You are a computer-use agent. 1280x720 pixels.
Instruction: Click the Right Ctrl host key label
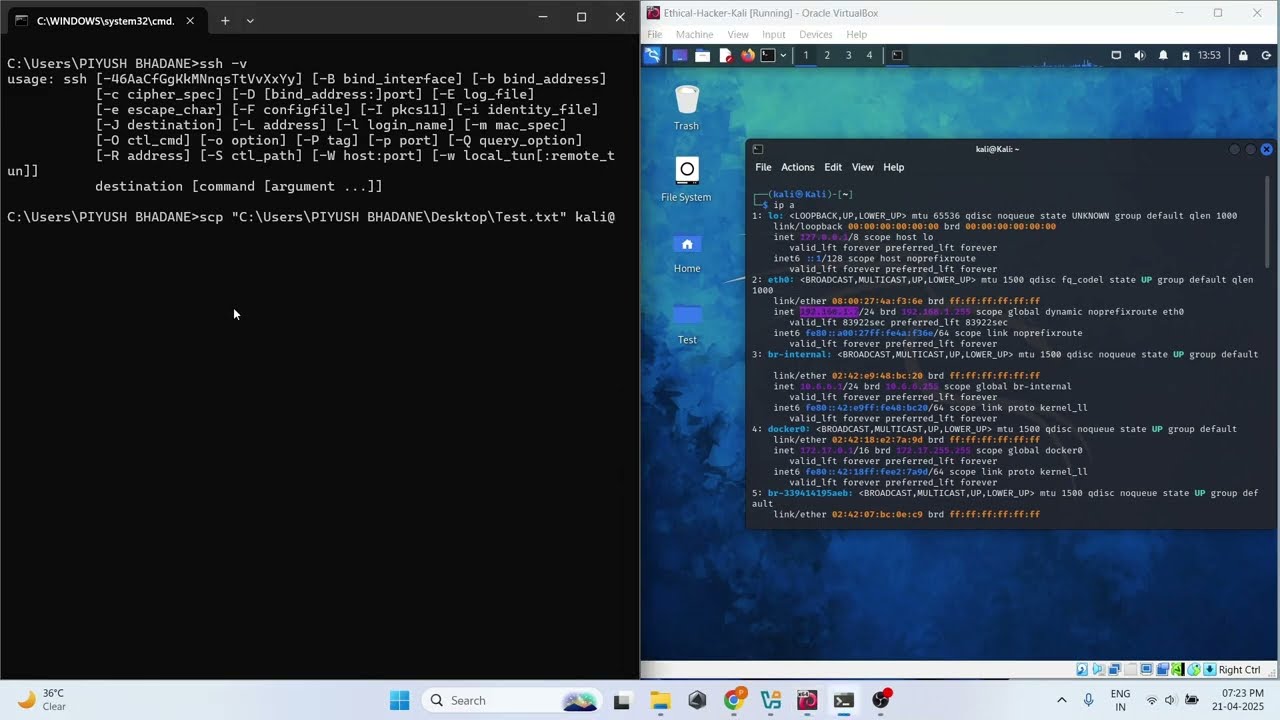[1239, 669]
